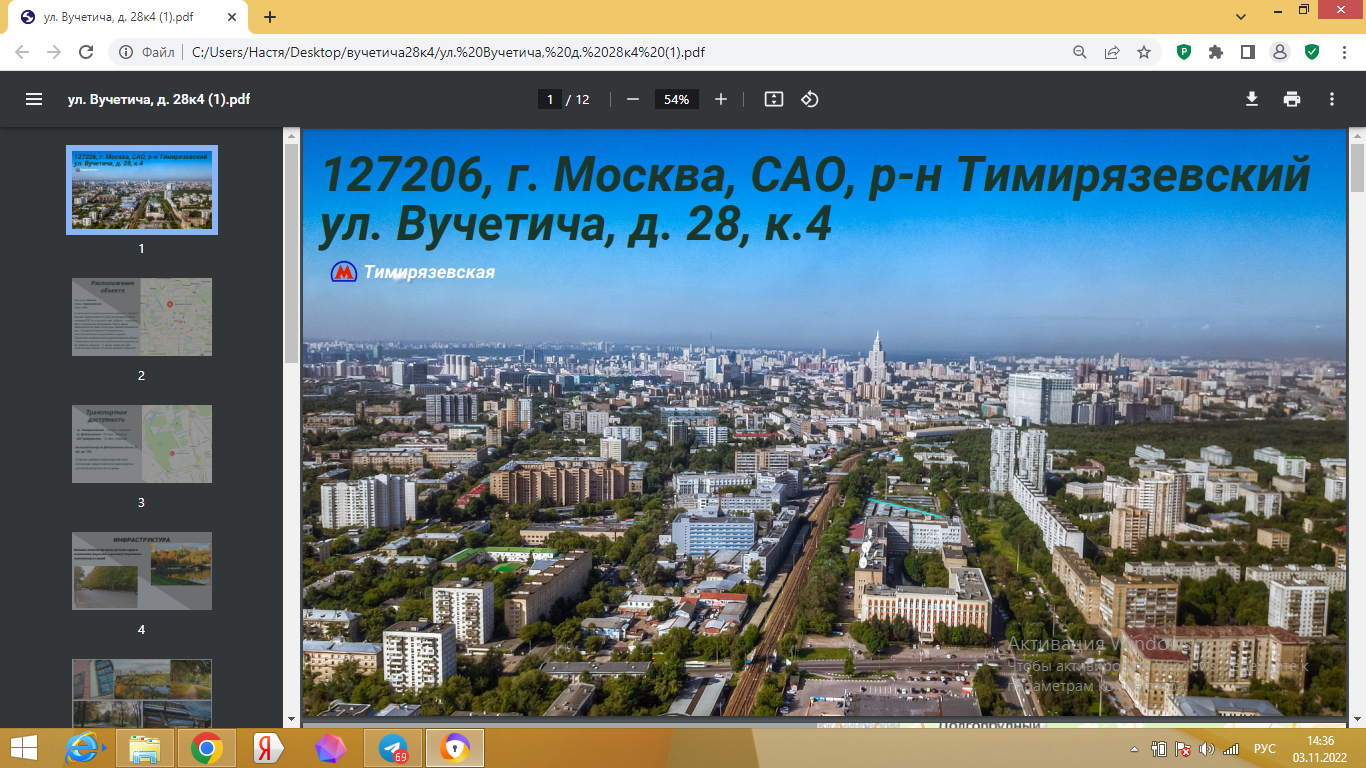Expand the tab search chevron
The image size is (1366, 768).
coord(1241,17)
